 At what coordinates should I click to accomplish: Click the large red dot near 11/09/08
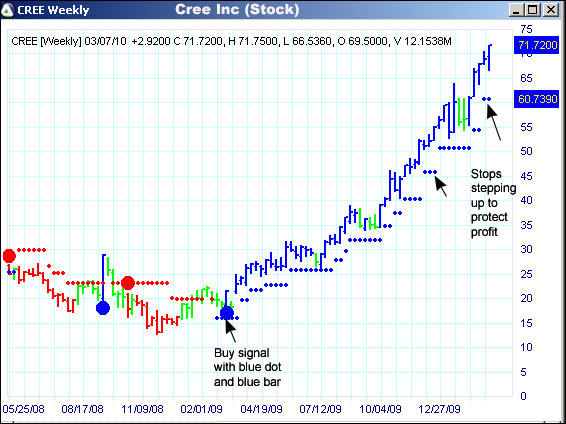(x=128, y=283)
